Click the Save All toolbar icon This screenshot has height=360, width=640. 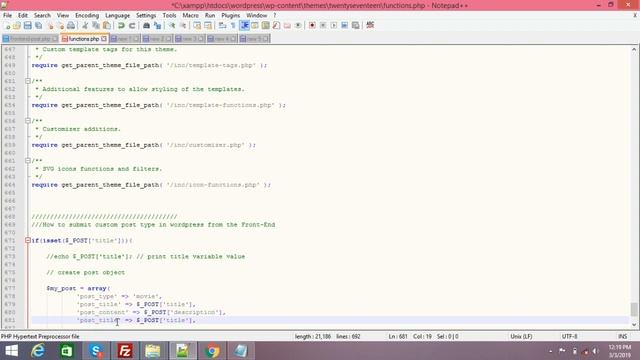coord(38,26)
